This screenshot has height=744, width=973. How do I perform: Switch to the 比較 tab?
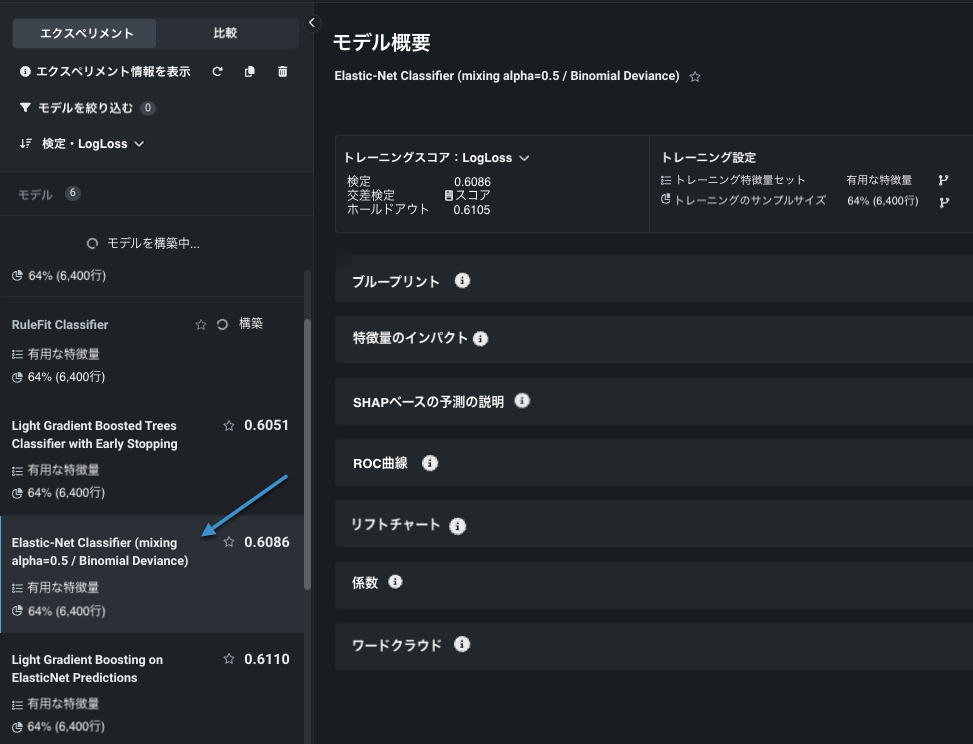[x=225, y=33]
